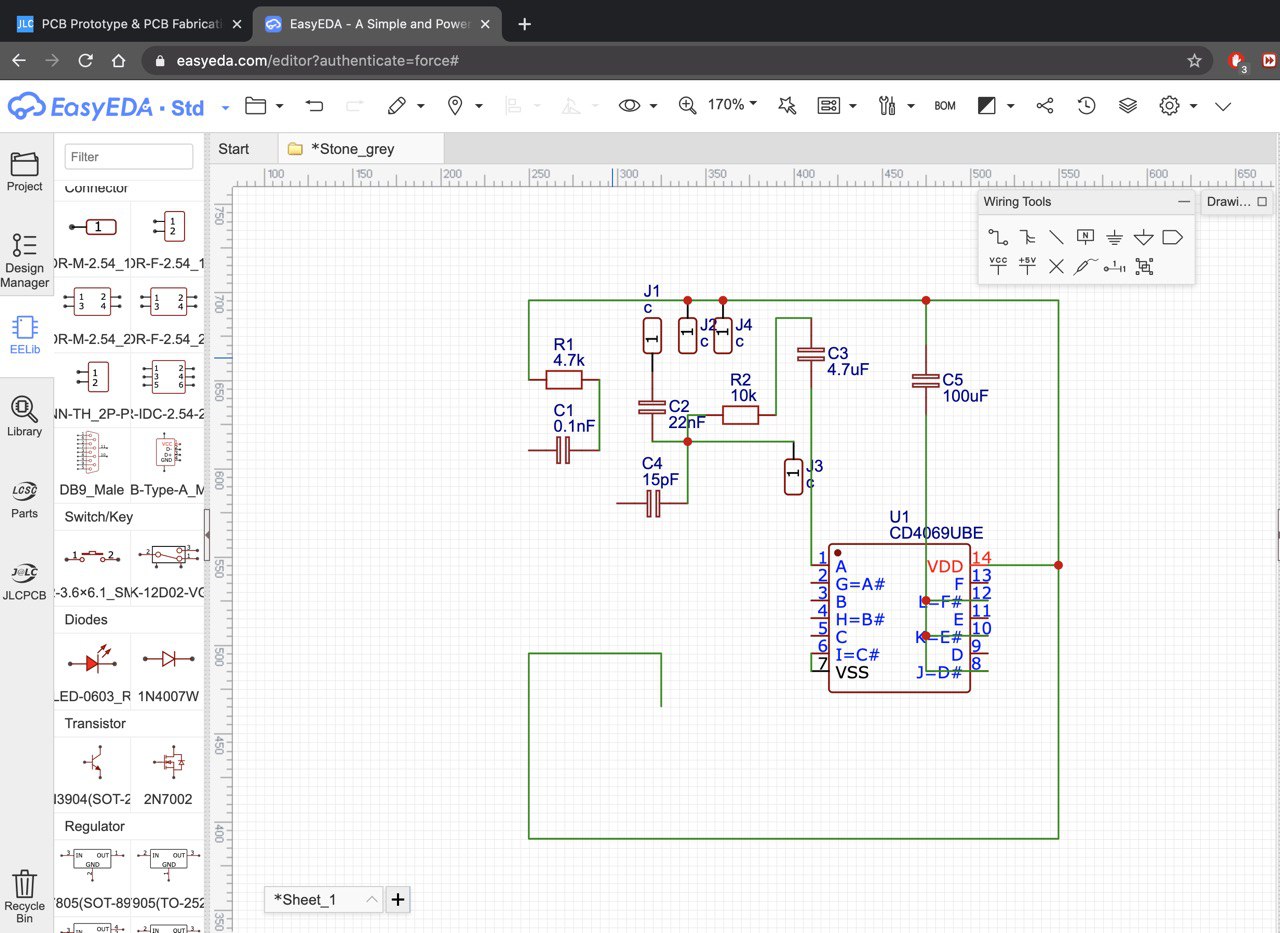Viewport: 1280px width, 933px height.
Task: Bookmark this page with the star
Action: pos(1194,61)
